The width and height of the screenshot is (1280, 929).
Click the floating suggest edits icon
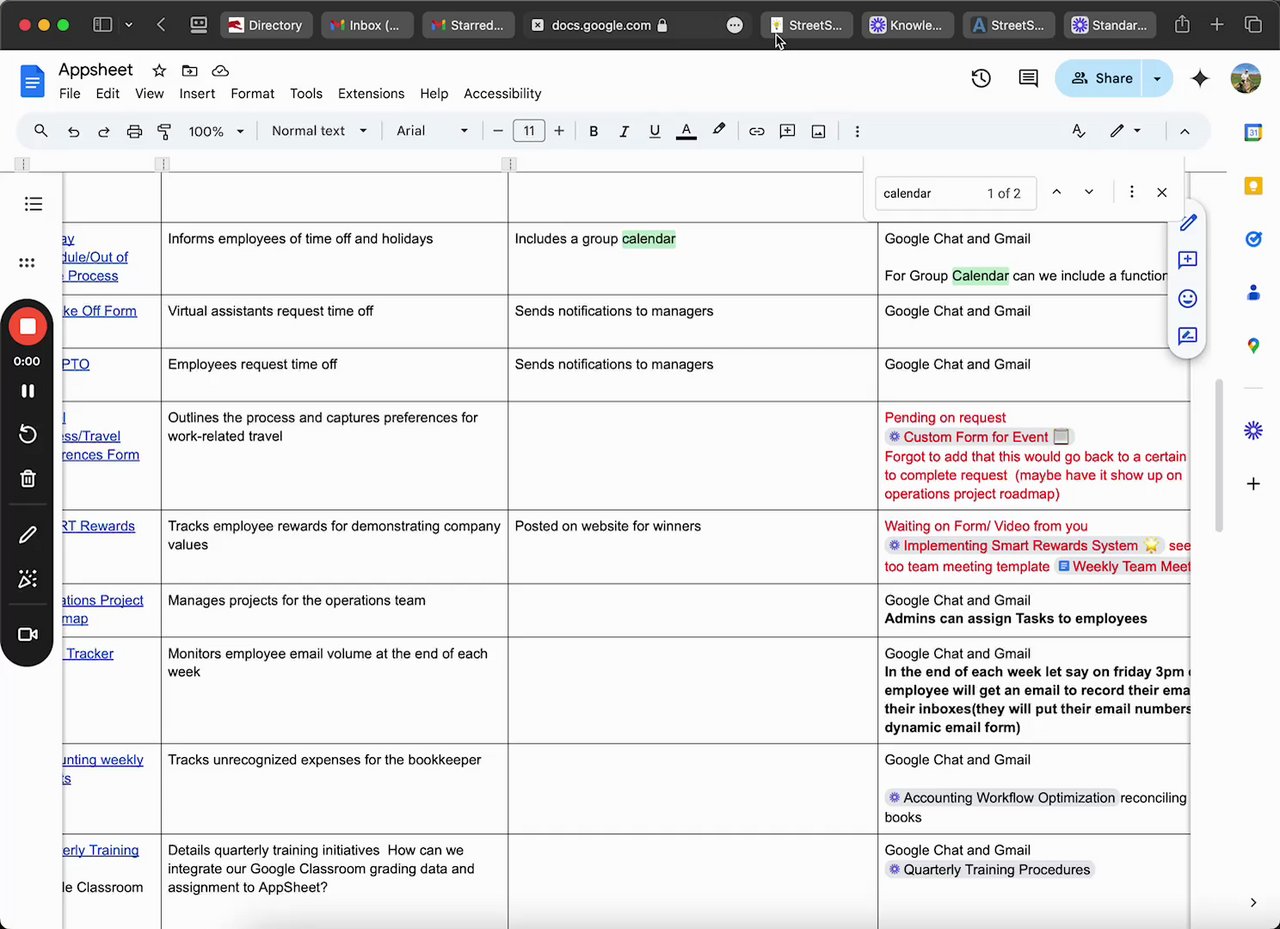coord(1188,336)
